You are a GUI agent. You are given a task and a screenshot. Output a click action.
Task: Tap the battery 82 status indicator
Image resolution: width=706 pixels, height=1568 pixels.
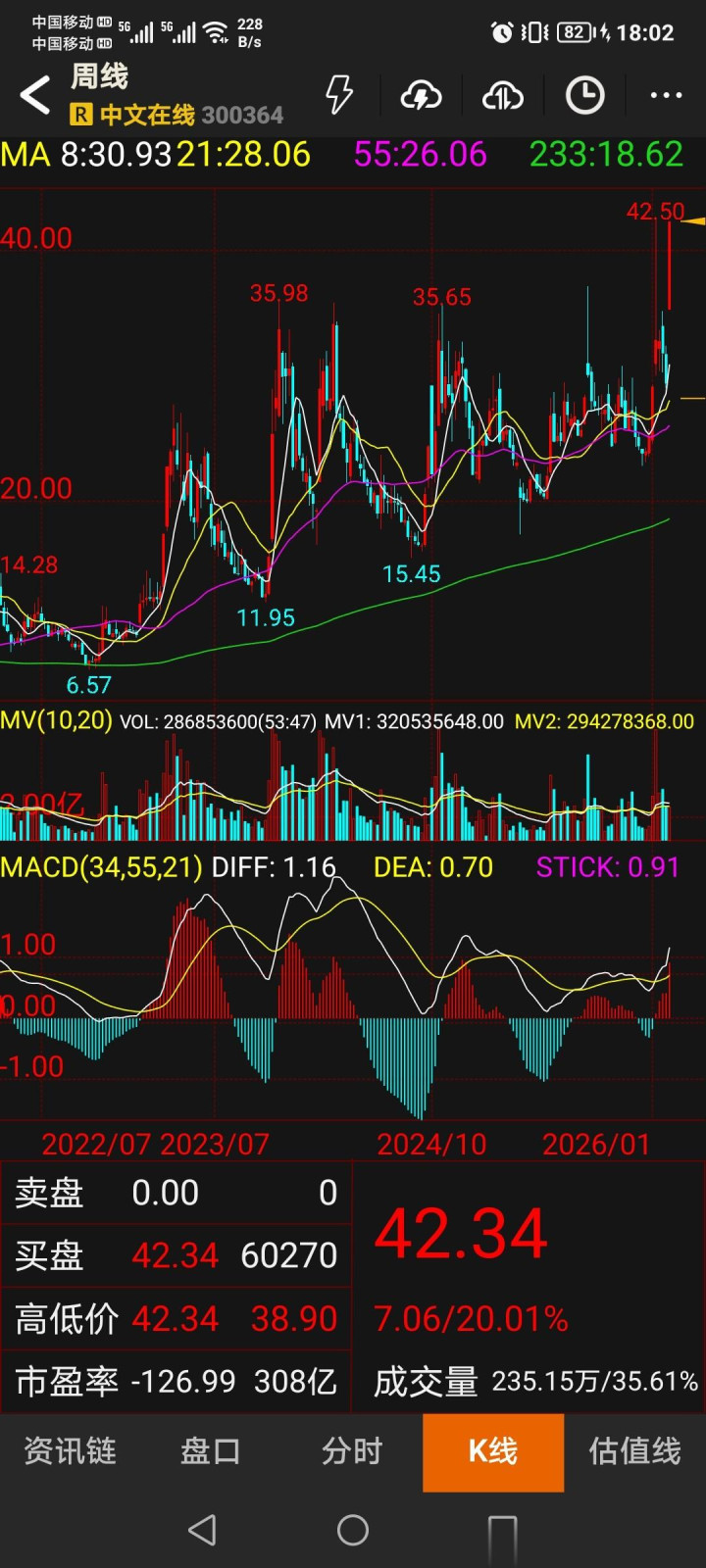point(576,32)
